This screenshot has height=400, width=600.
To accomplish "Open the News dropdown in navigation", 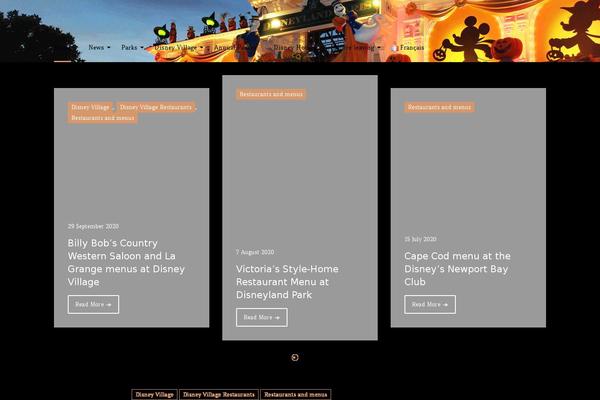I will (x=99, y=47).
